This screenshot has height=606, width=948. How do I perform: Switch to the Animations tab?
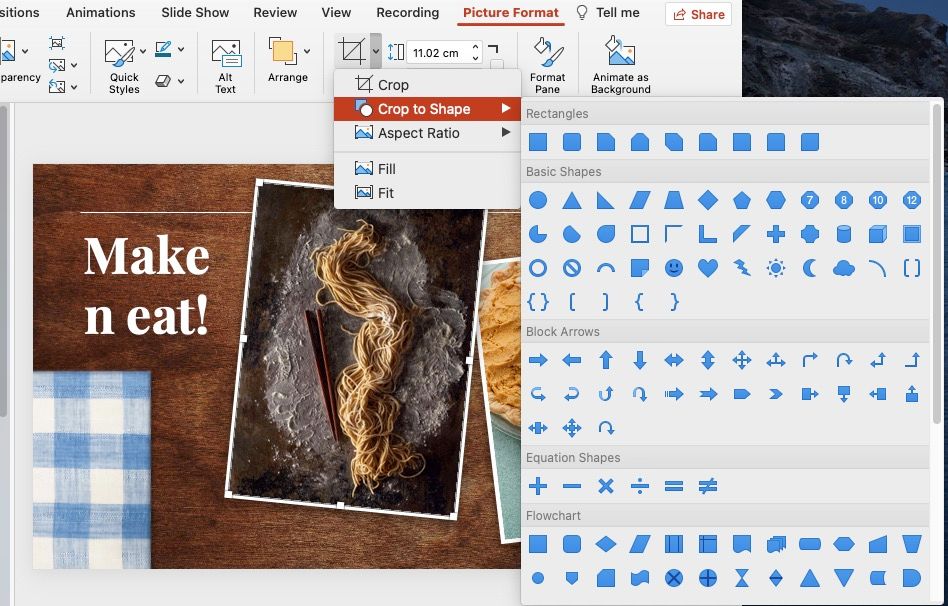click(x=100, y=13)
